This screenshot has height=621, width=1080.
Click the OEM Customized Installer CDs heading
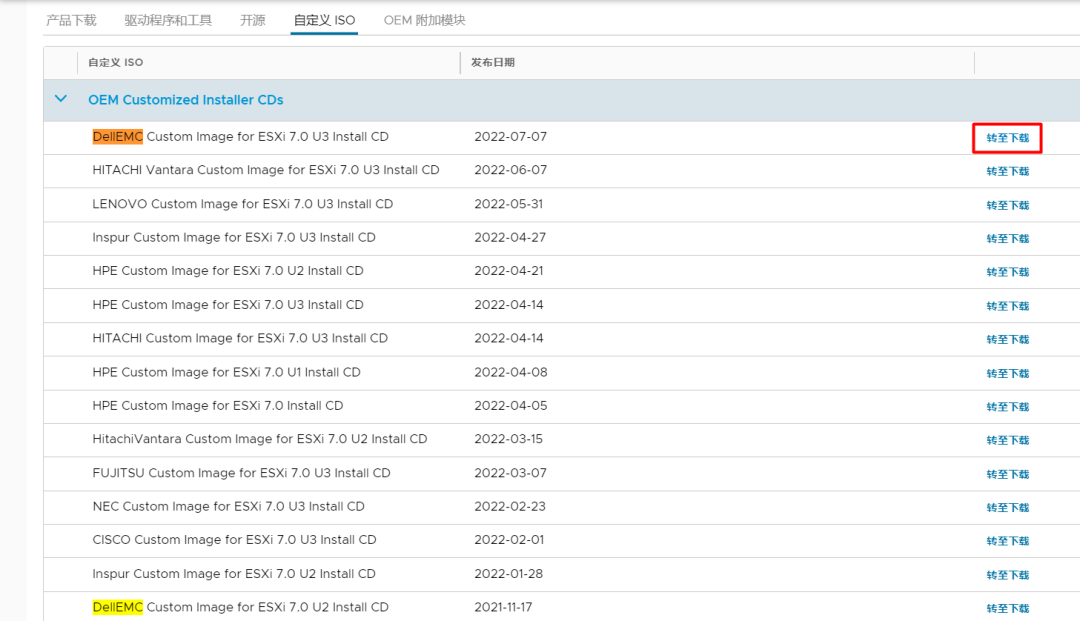point(185,100)
